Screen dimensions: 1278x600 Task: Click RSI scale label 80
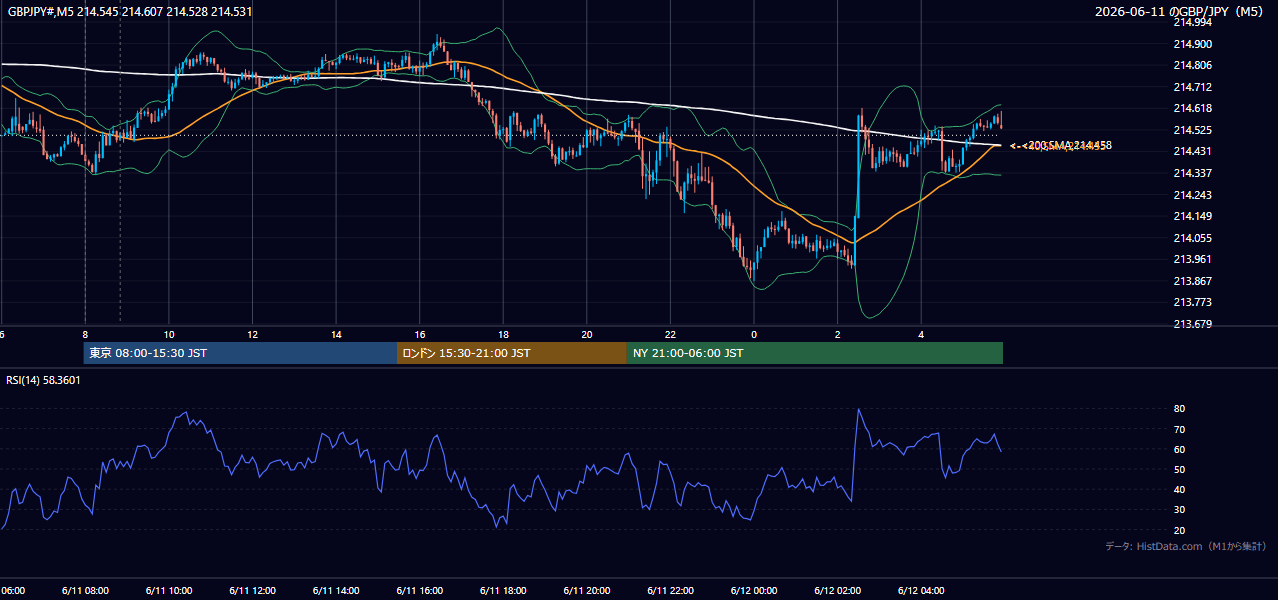[1179, 409]
